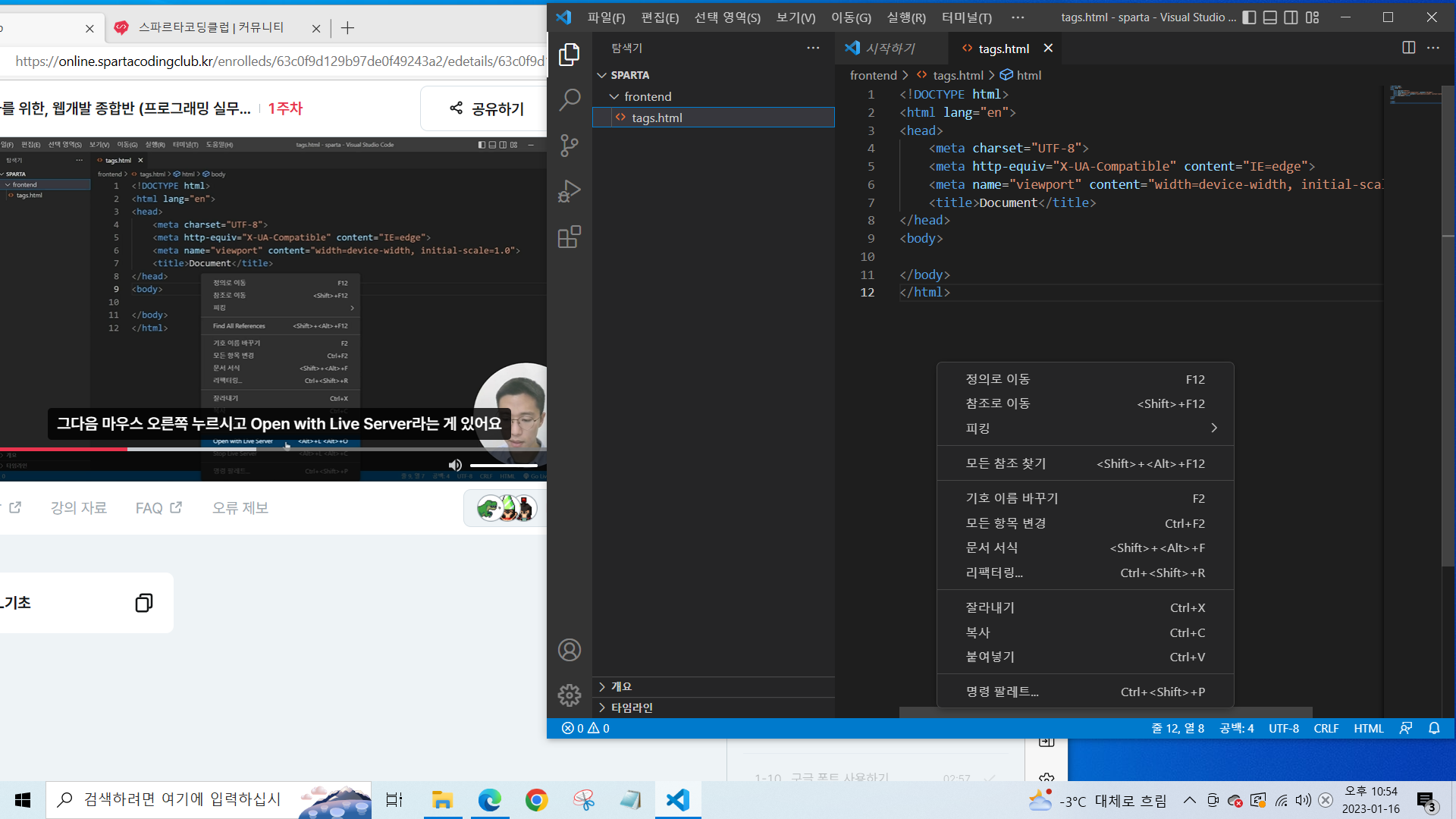Choose 명령 팔레트 from context menu
This screenshot has width=1456, height=819.
pyautogui.click(x=1085, y=692)
